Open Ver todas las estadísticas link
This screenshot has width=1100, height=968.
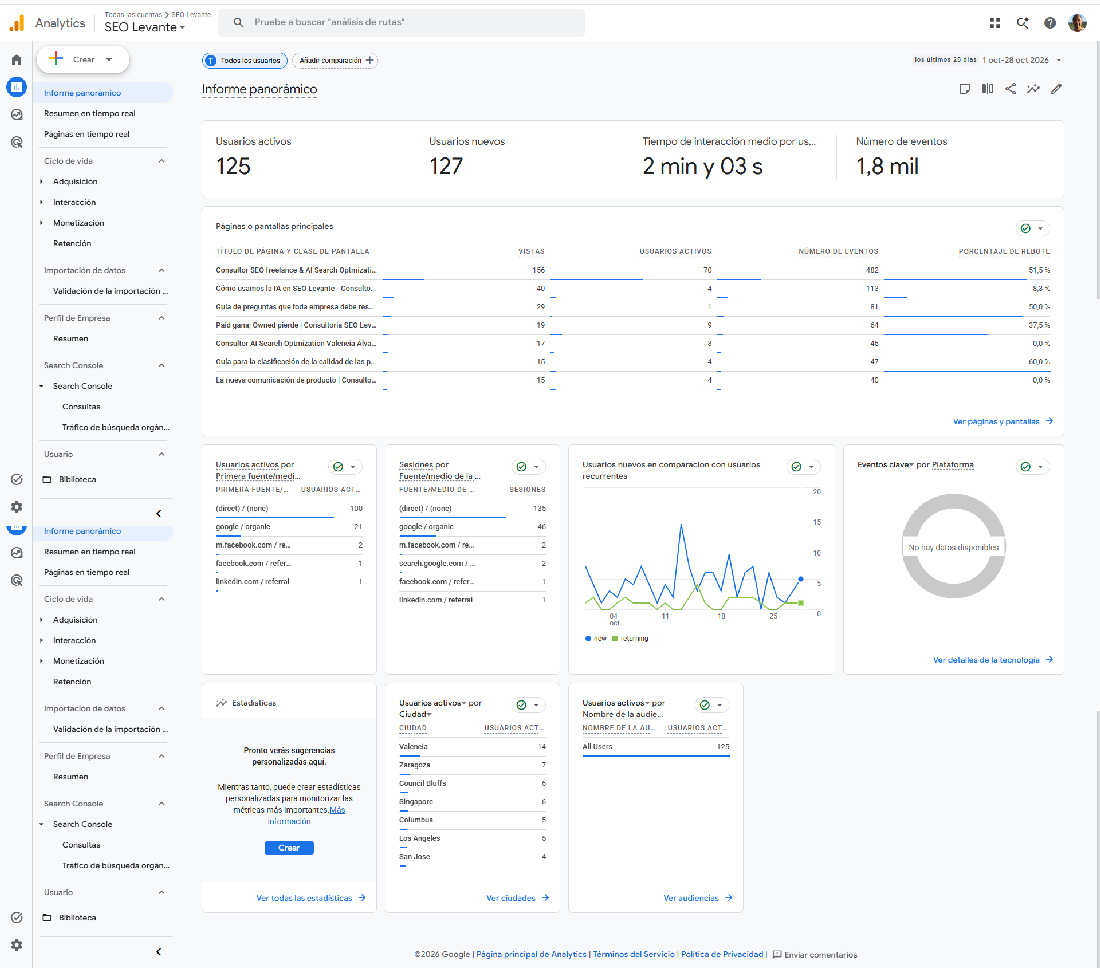tap(311, 898)
